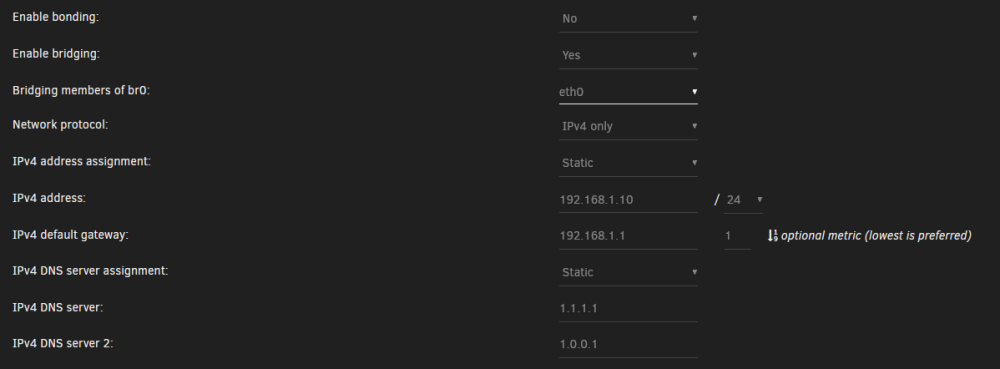Image resolution: width=1000 pixels, height=369 pixels.
Task: Click the IPv4 default gateway label
Action: [x=70, y=235]
